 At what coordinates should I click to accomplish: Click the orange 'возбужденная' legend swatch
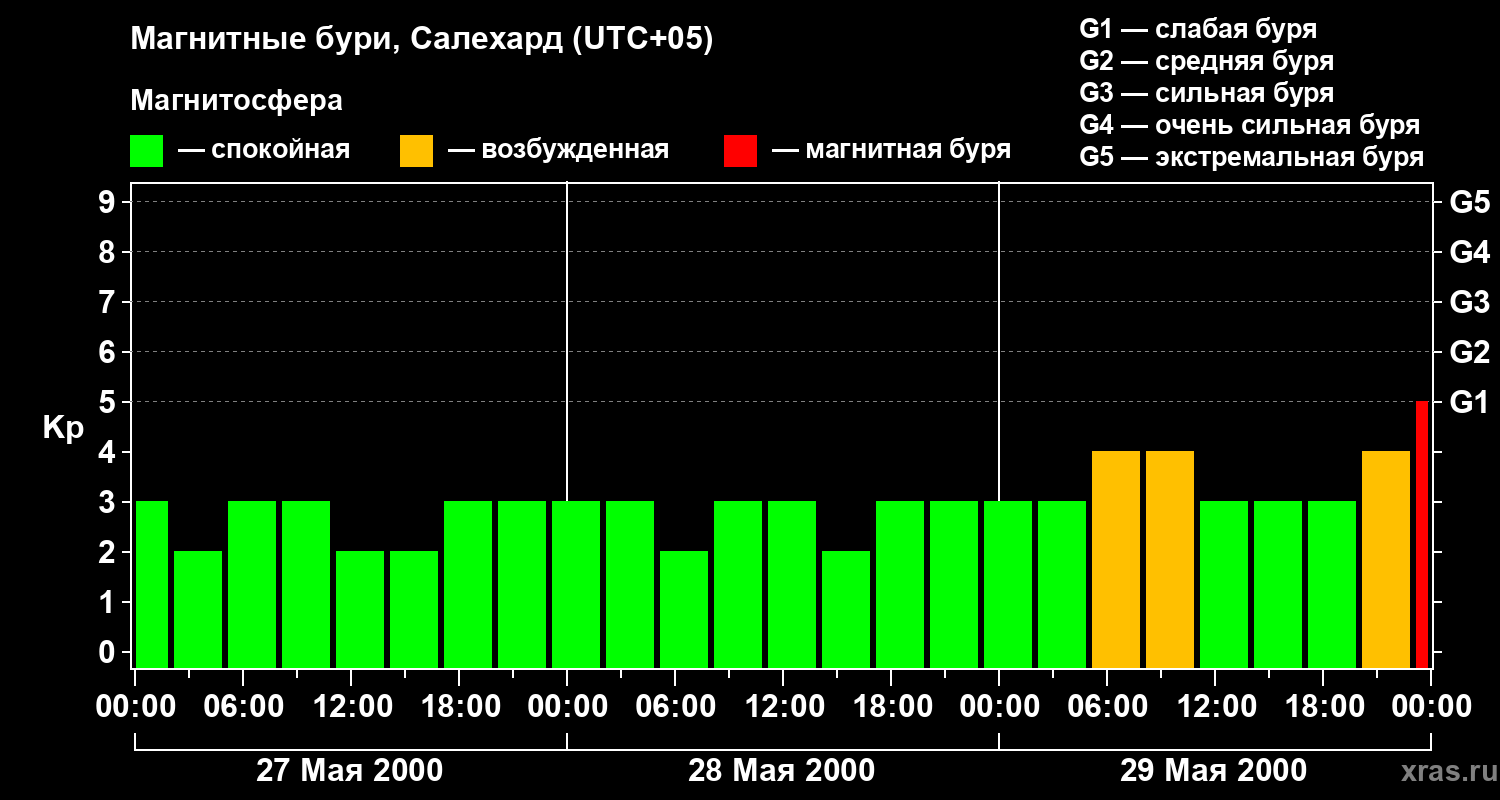(x=416, y=151)
